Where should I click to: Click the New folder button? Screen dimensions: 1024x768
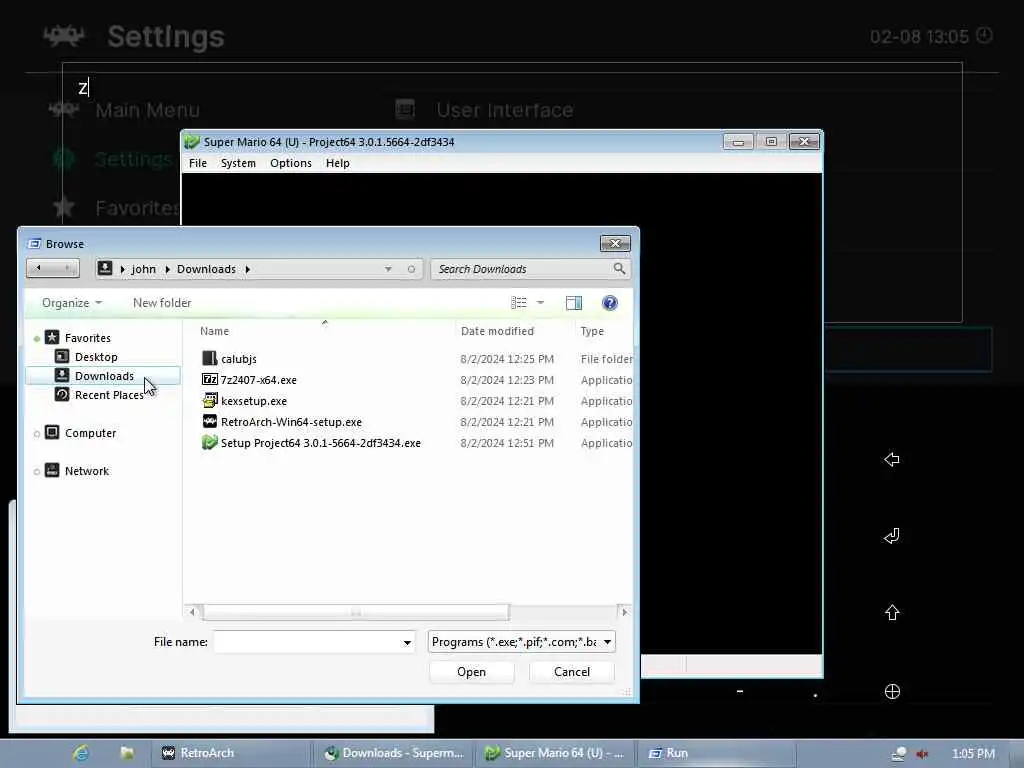pyautogui.click(x=162, y=302)
